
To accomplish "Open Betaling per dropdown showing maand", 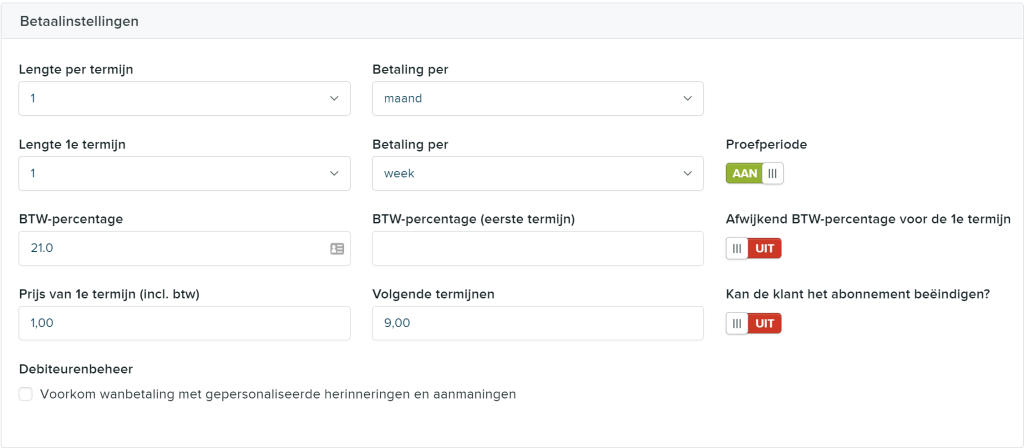I will [537, 99].
